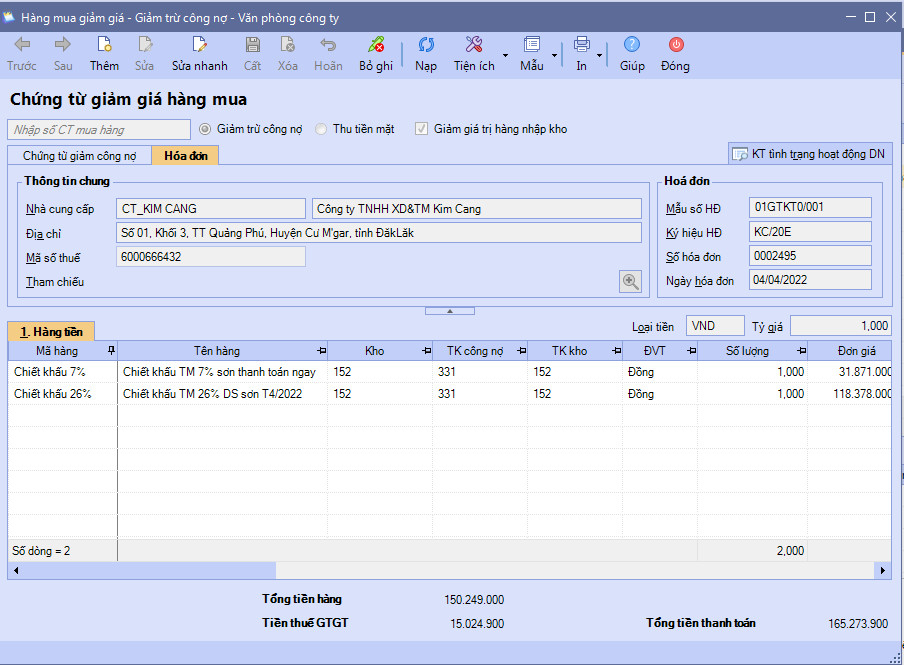Viewport: 904px width, 665px height.
Task: Expand the In print dropdown arrow
Action: pos(599,55)
